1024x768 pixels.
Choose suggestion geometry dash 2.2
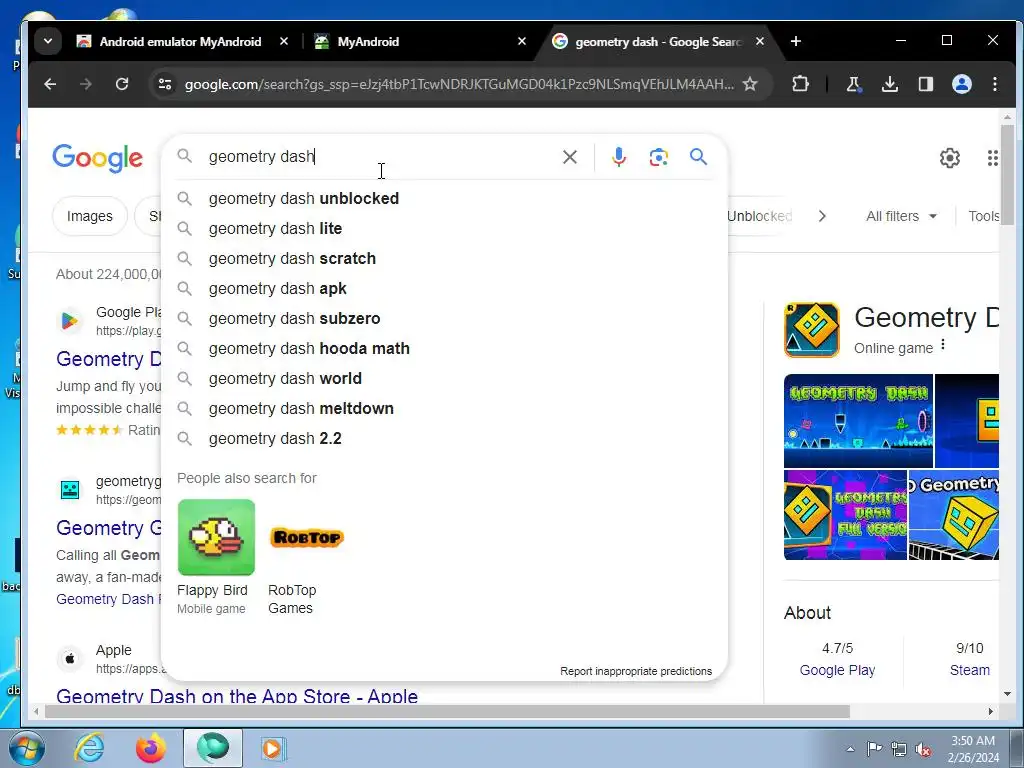(444, 439)
